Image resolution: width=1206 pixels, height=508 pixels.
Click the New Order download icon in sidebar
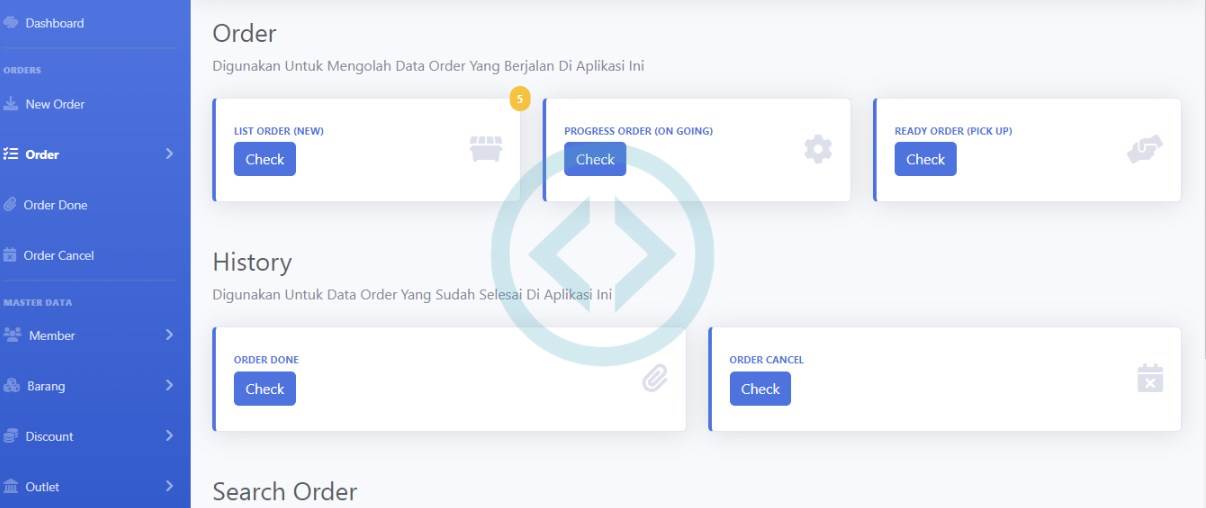11,104
